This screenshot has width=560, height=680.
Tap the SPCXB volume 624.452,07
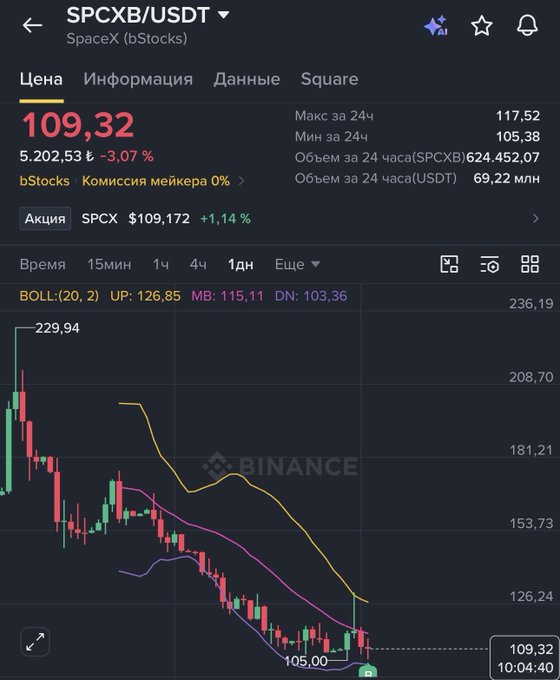(x=503, y=157)
